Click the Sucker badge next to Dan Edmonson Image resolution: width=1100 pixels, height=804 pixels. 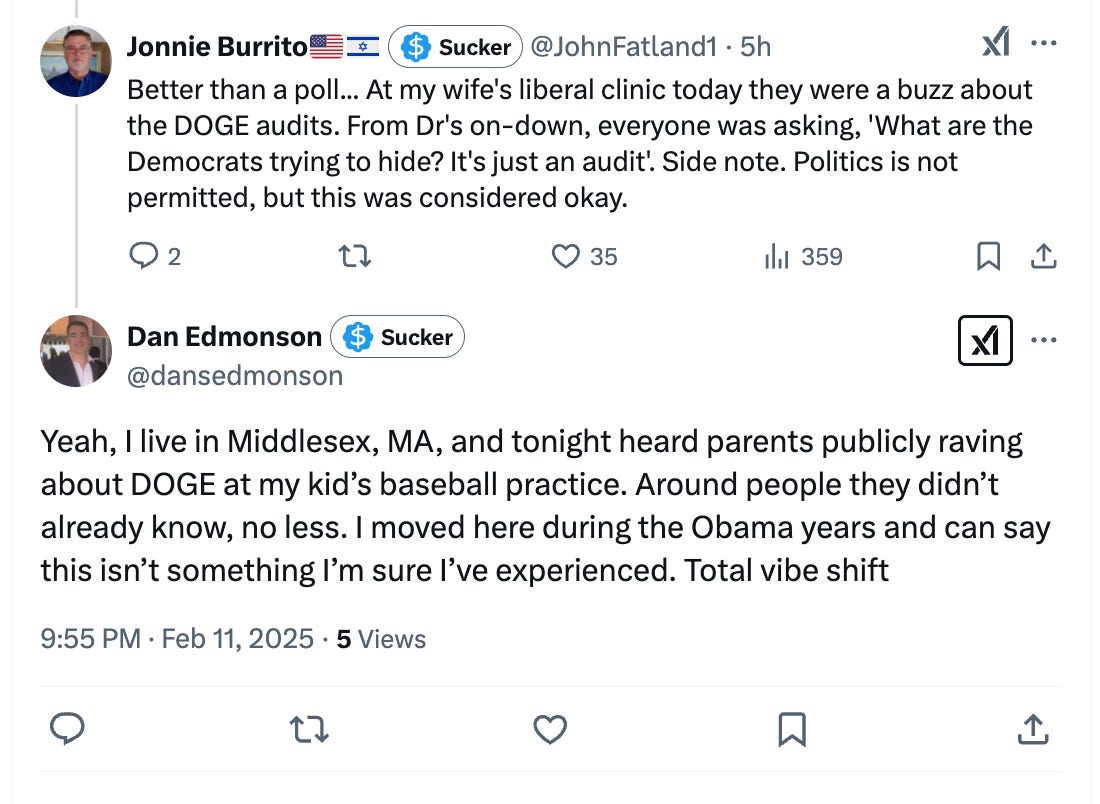click(x=397, y=337)
